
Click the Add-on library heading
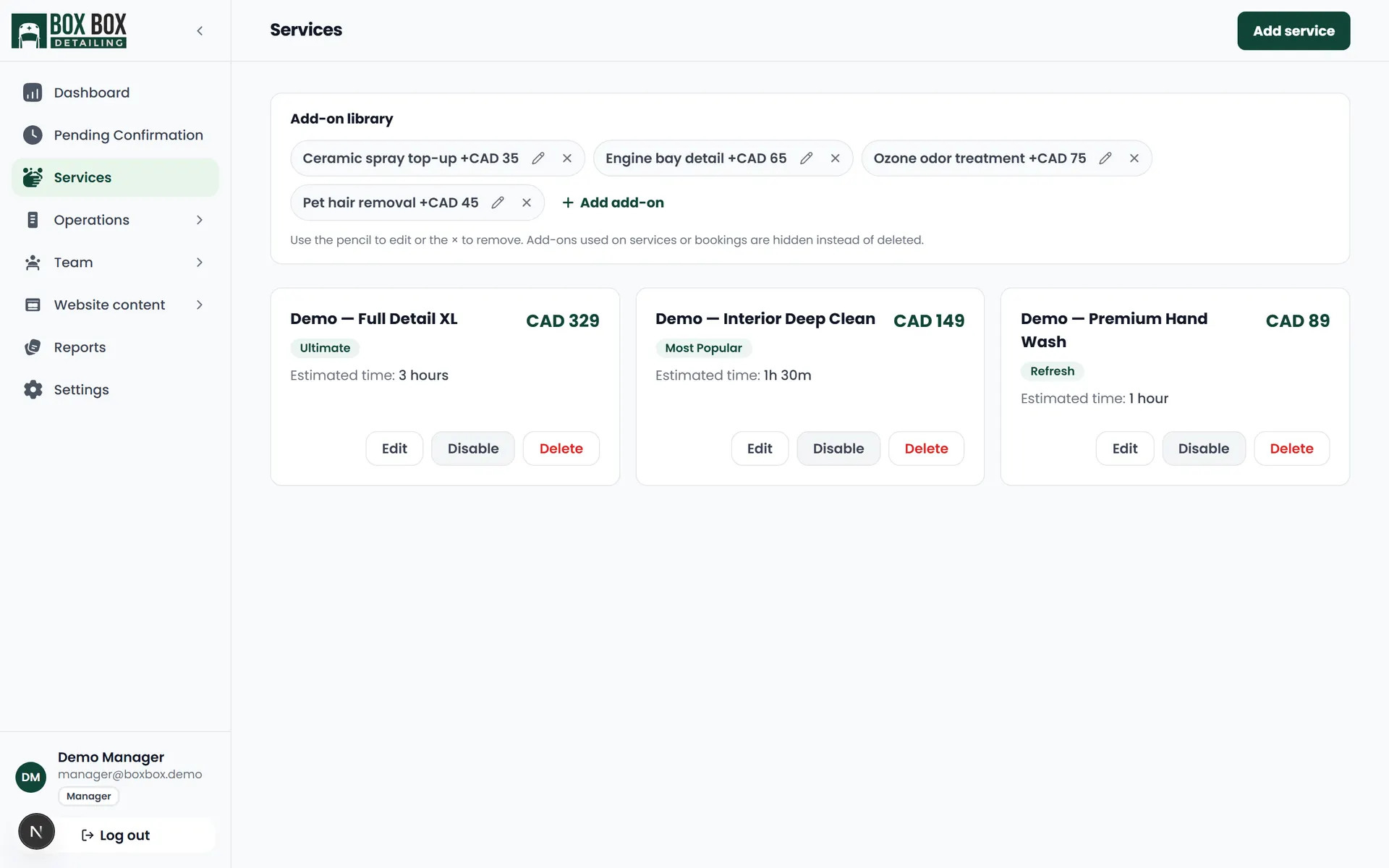341,119
